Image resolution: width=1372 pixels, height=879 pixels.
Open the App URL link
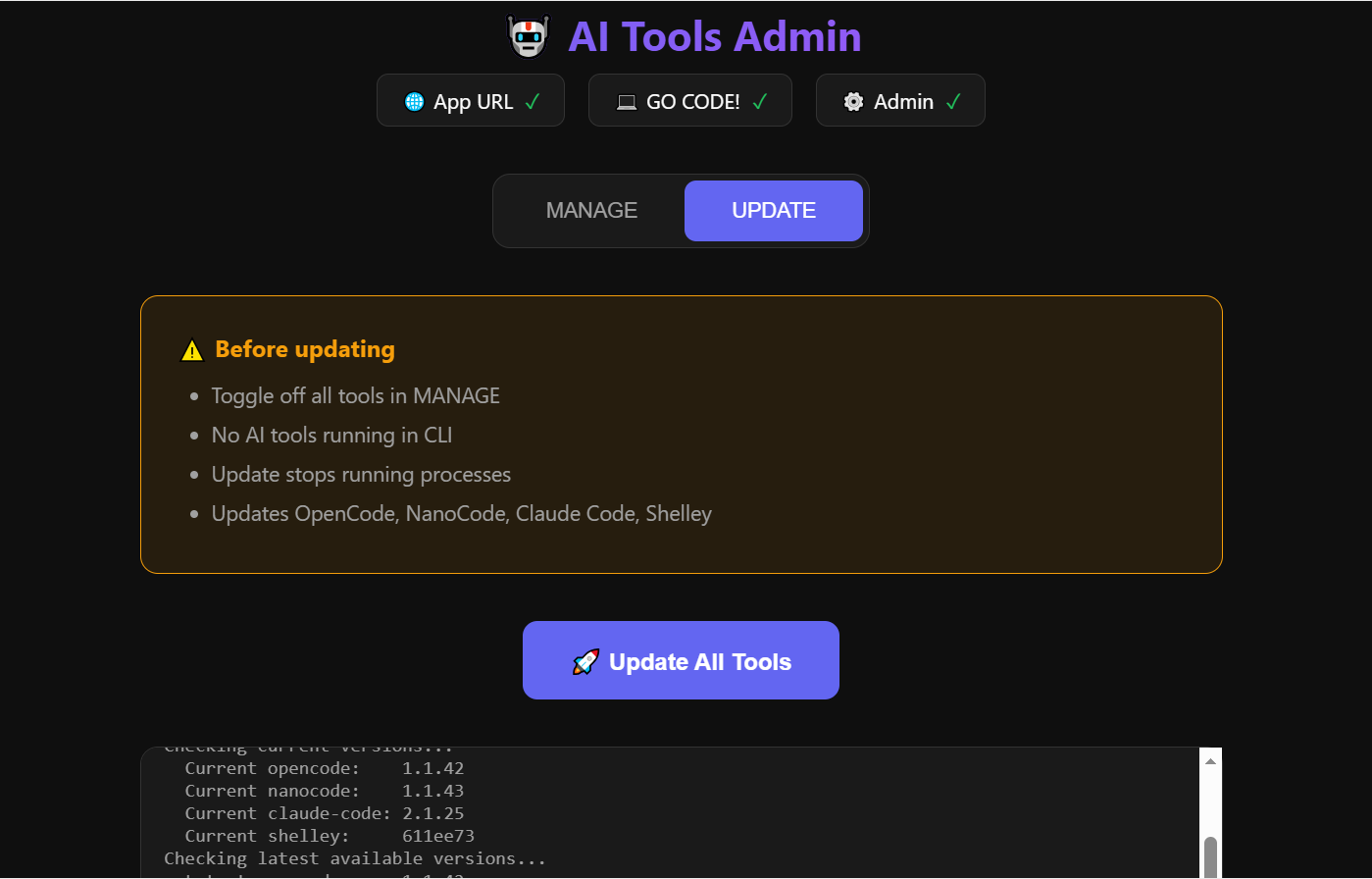[x=470, y=100]
